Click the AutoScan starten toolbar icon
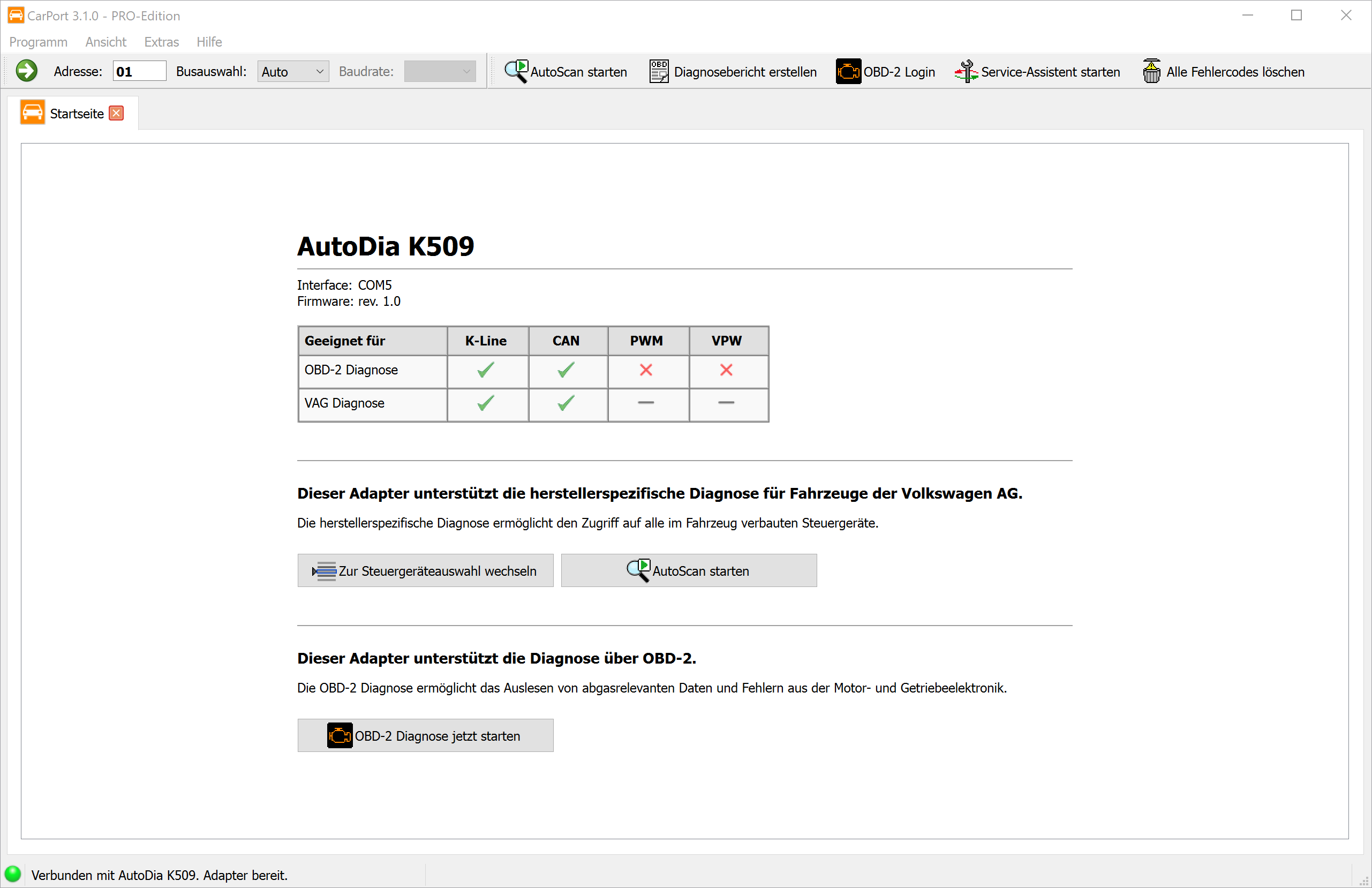Screen dimensions: 1372x888 [516, 71]
